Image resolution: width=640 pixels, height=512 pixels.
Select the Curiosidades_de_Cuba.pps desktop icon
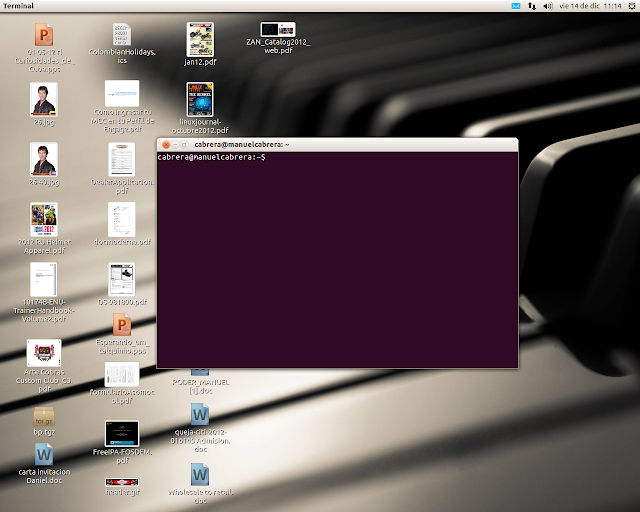[x=44, y=35]
